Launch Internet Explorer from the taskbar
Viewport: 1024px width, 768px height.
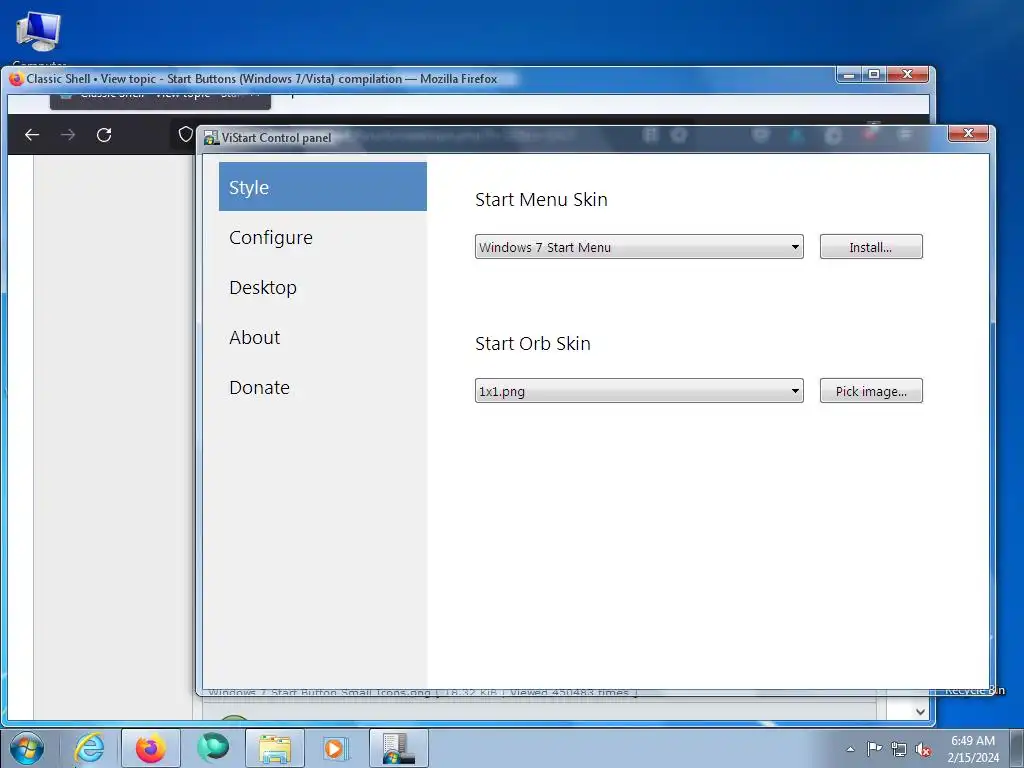coord(89,748)
